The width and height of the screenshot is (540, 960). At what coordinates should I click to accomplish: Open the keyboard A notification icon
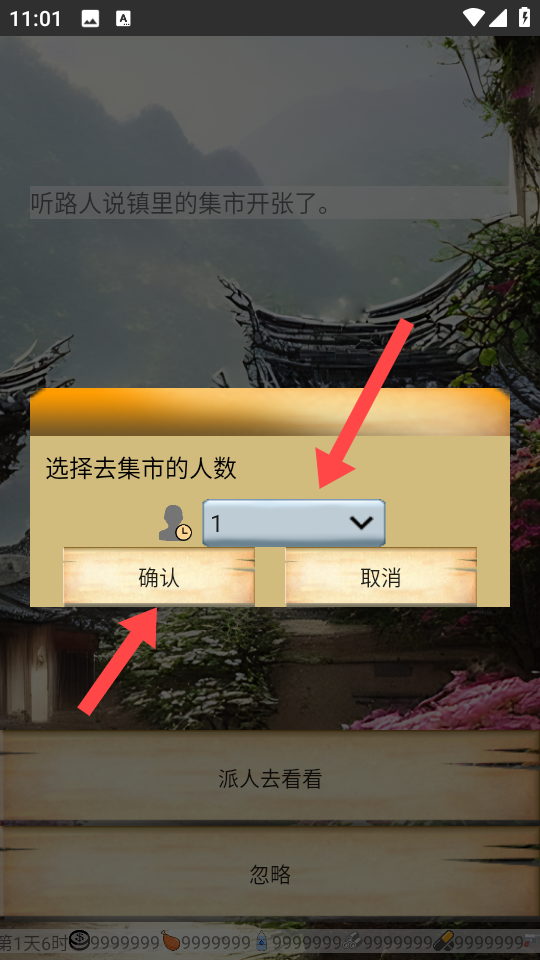click(x=123, y=18)
